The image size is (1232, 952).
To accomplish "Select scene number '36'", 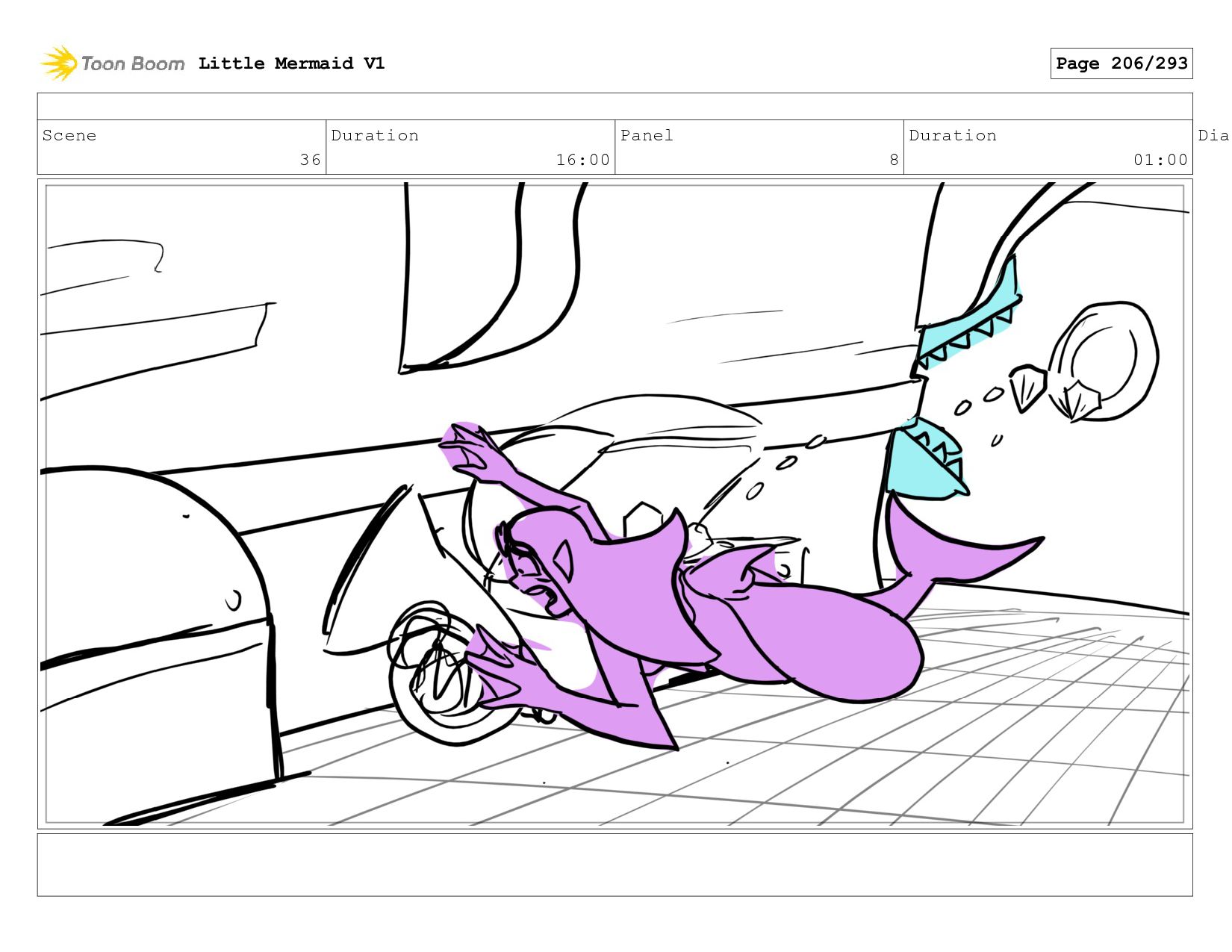I will [x=310, y=160].
